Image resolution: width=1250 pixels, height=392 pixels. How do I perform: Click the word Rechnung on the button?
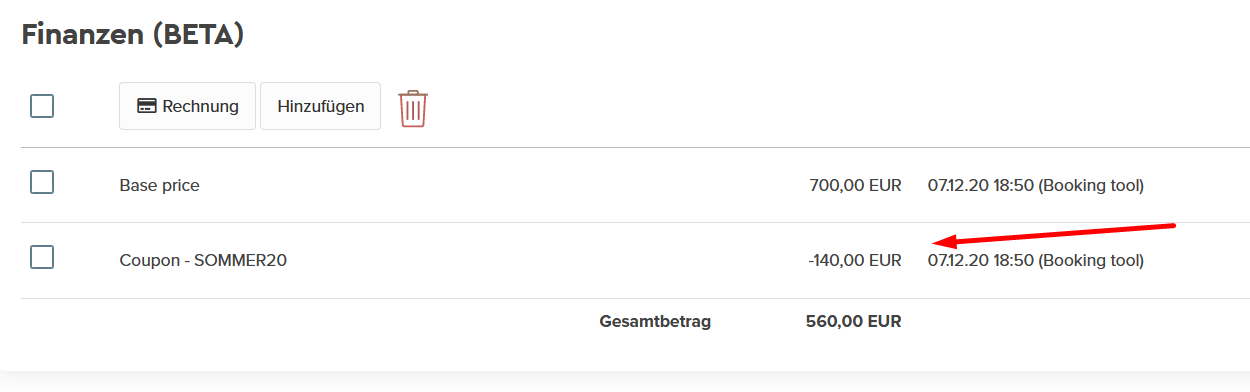click(201, 106)
